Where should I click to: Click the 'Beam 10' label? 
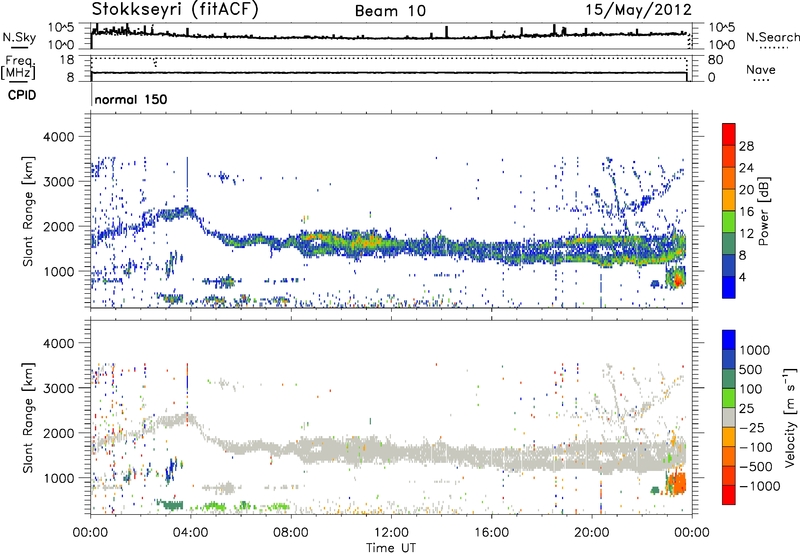point(390,11)
